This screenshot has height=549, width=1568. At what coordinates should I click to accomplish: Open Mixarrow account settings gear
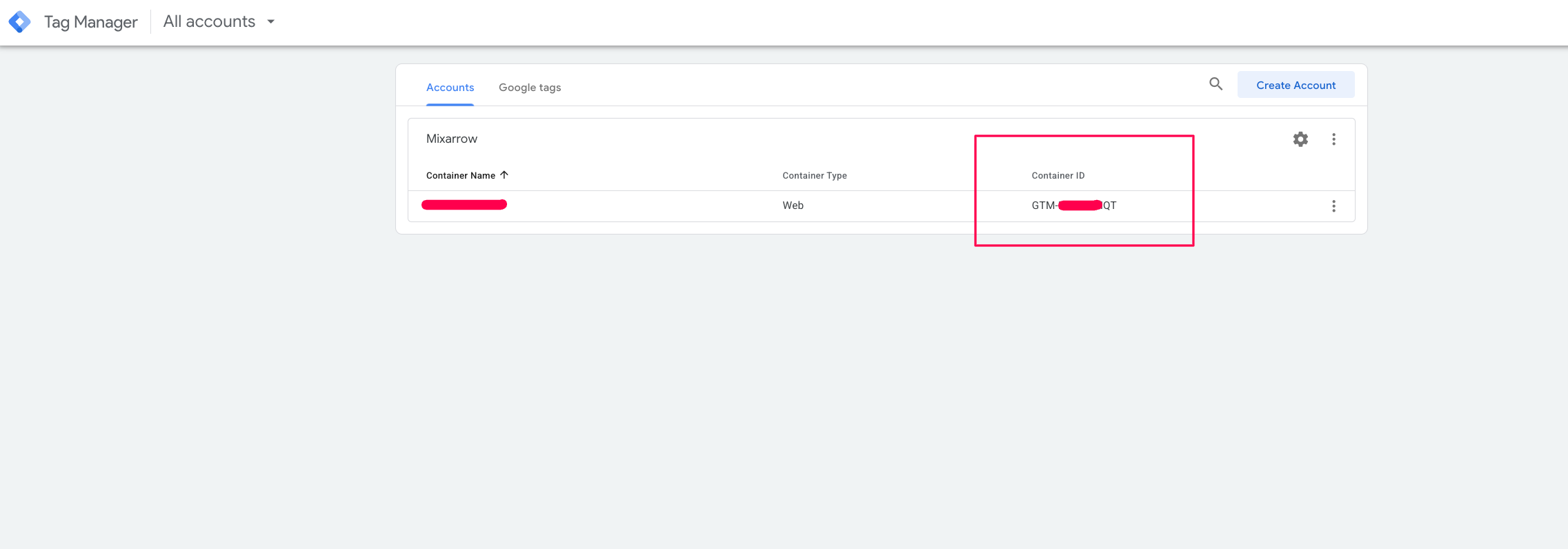pyautogui.click(x=1300, y=139)
